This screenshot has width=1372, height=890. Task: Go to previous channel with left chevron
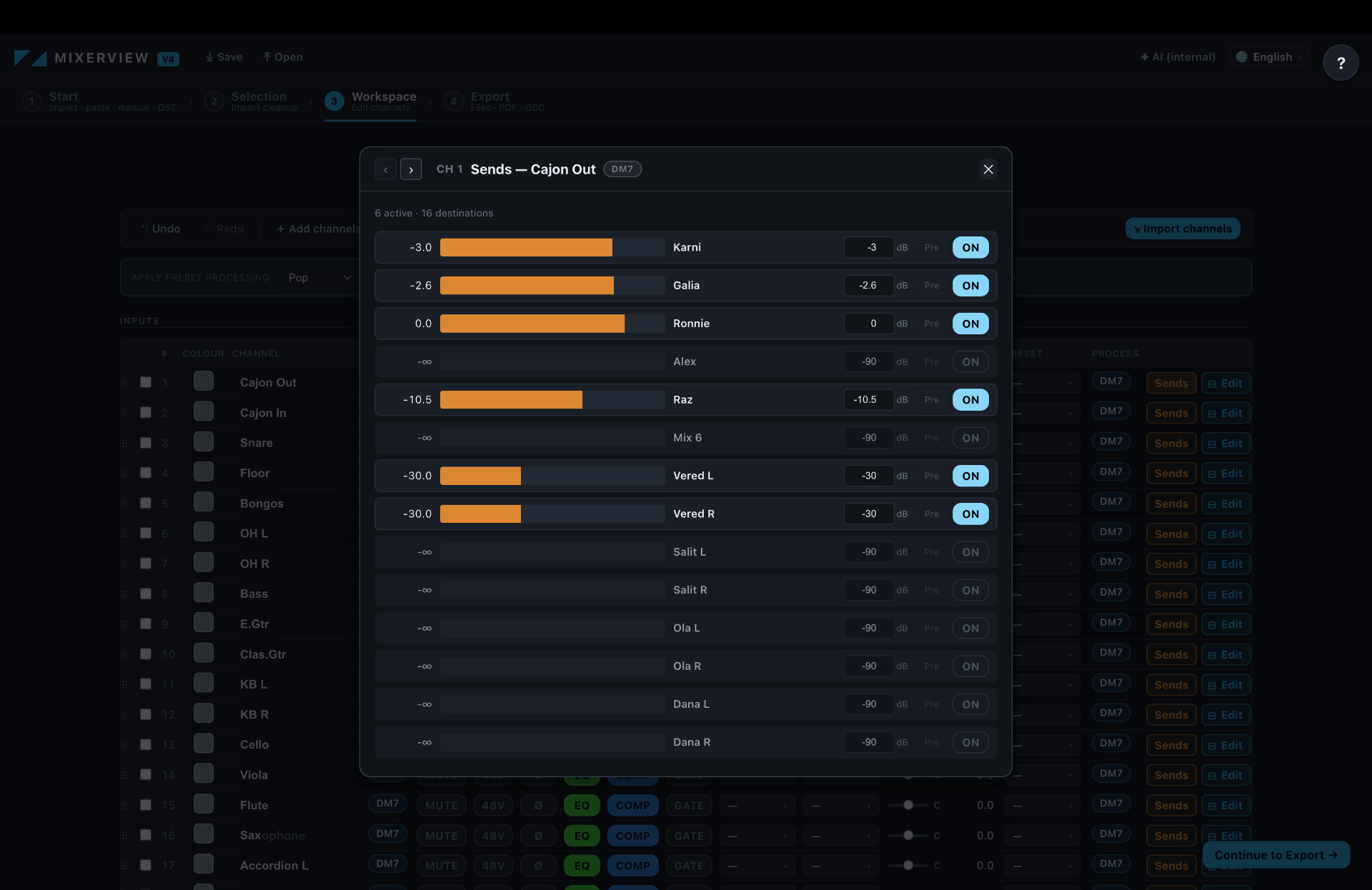coord(385,169)
